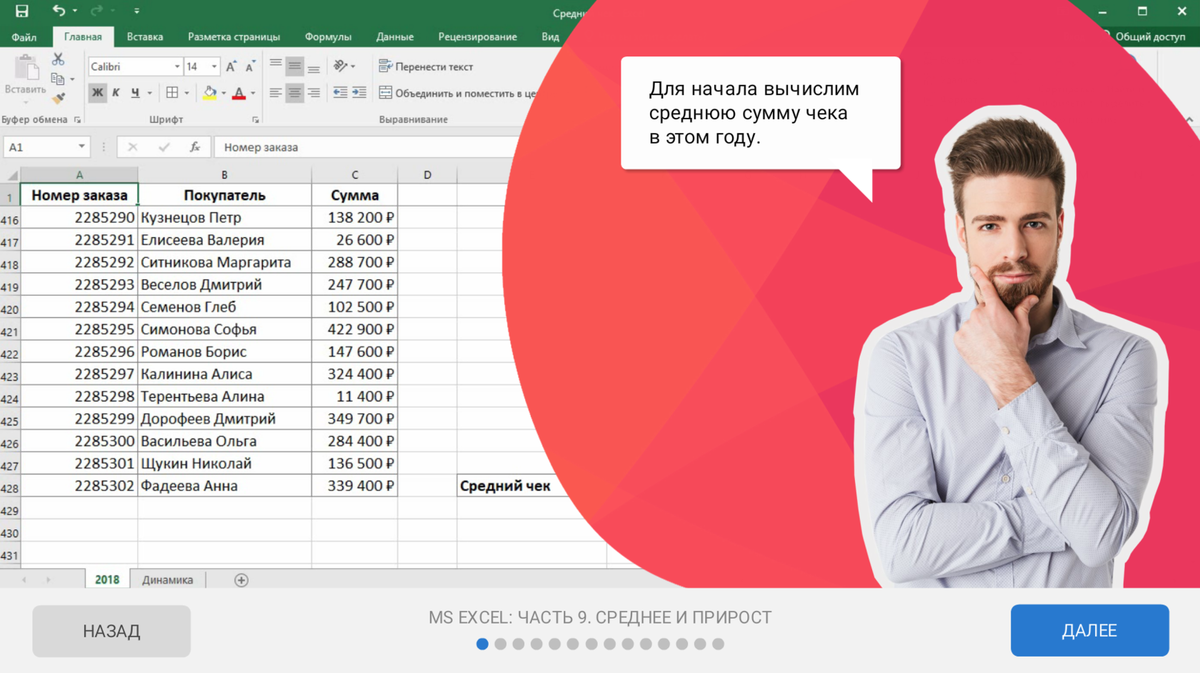Click the Undo arrow icon

coord(58,11)
